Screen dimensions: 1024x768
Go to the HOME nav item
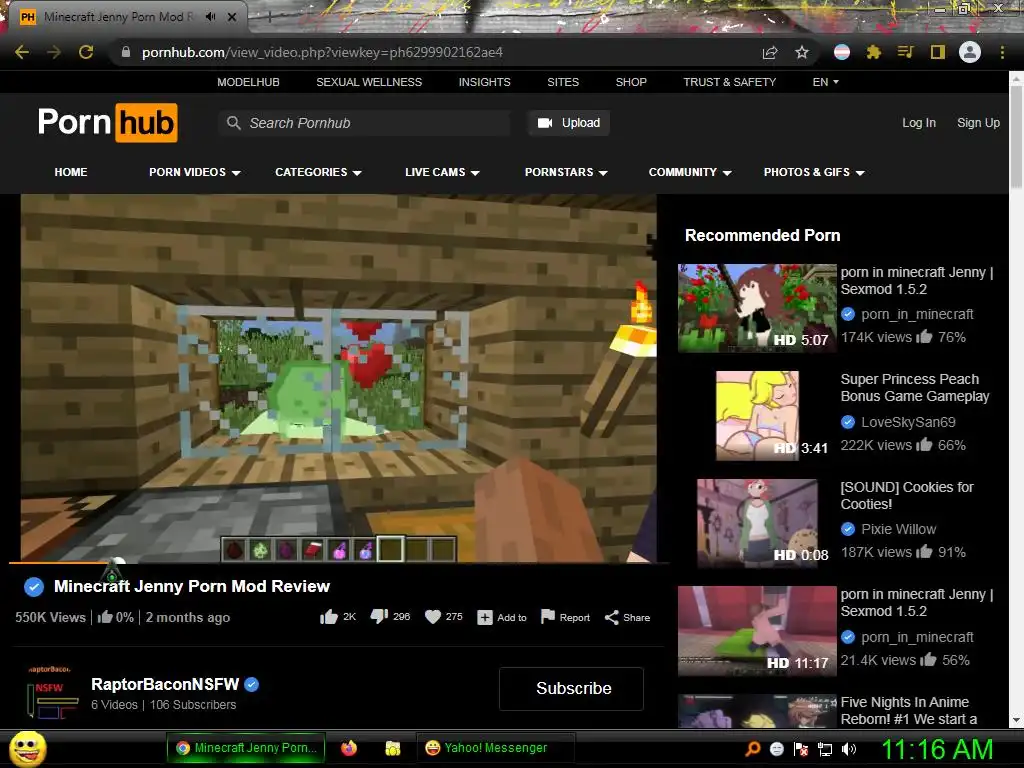[71, 172]
